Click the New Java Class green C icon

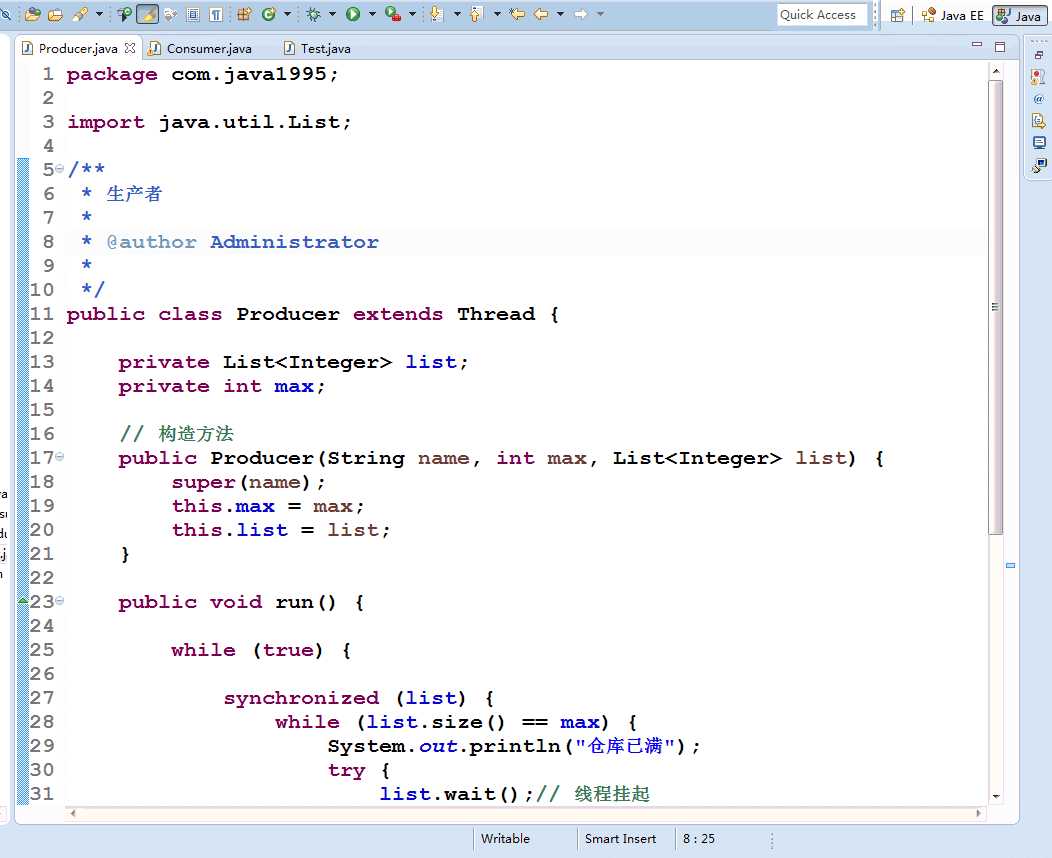(x=268, y=13)
